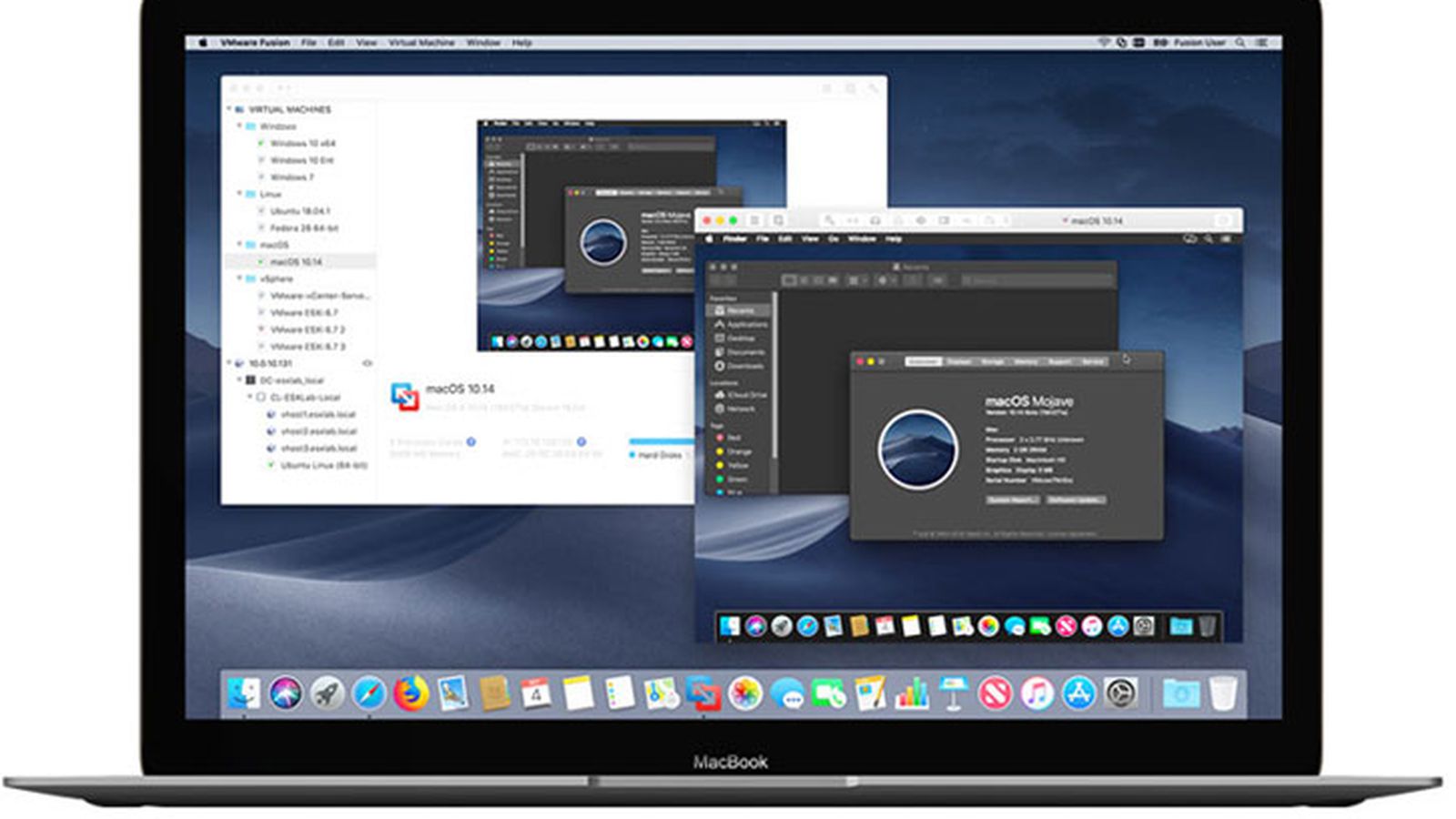Image resolution: width=1456 pixels, height=819 pixels.
Task: Open VMware Fusion from the host Dock
Action: (703, 693)
